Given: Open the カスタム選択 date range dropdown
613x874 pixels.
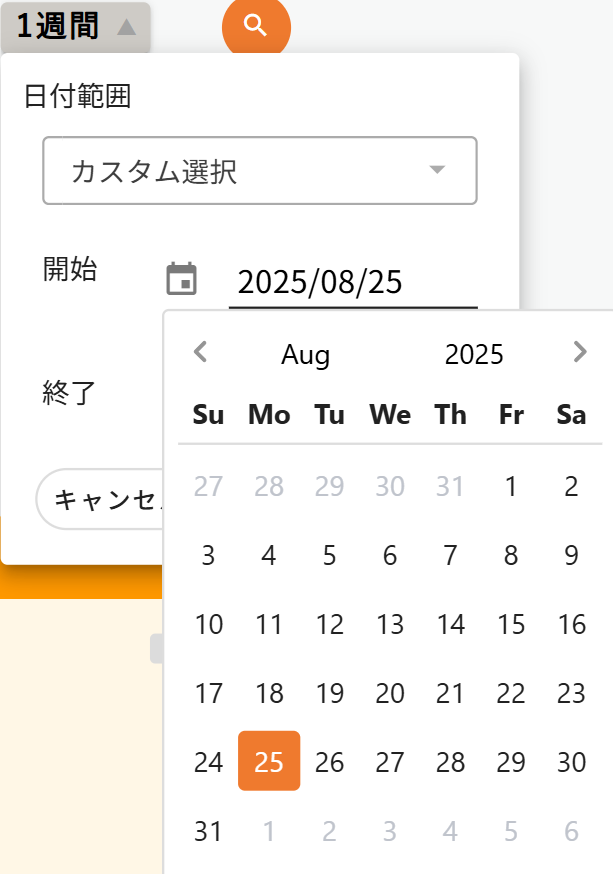Looking at the screenshot, I should point(259,171).
